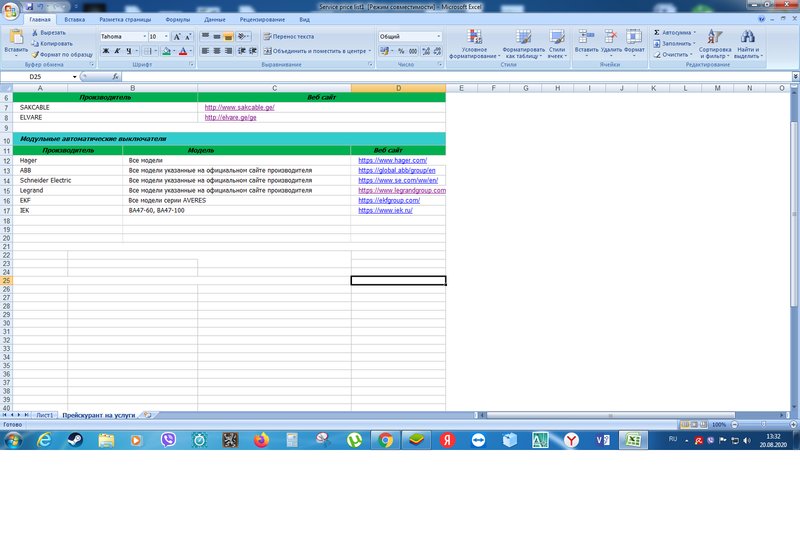The image size is (800, 556).
Task: Adjust the zoom slider in status bar
Action: pos(763,424)
